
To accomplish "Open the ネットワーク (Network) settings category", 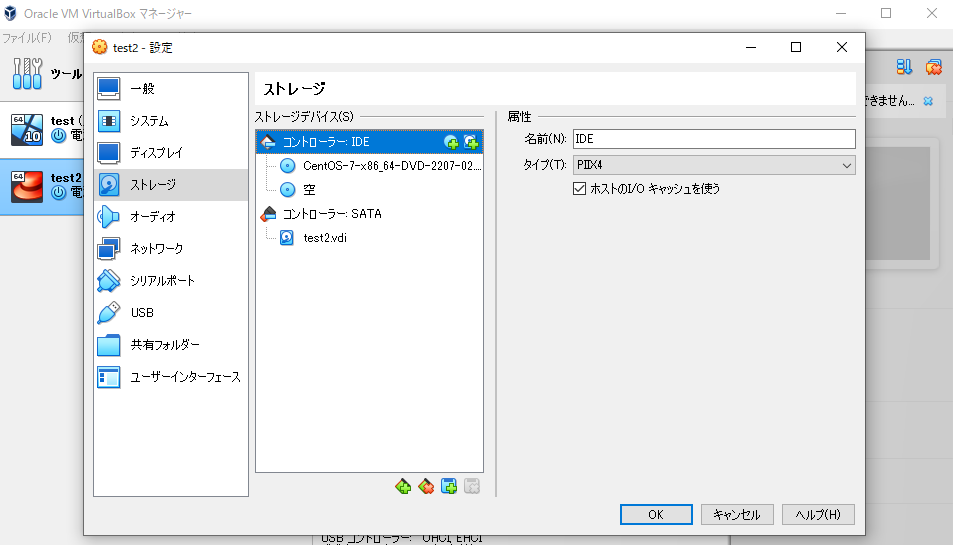I will 171,249.
